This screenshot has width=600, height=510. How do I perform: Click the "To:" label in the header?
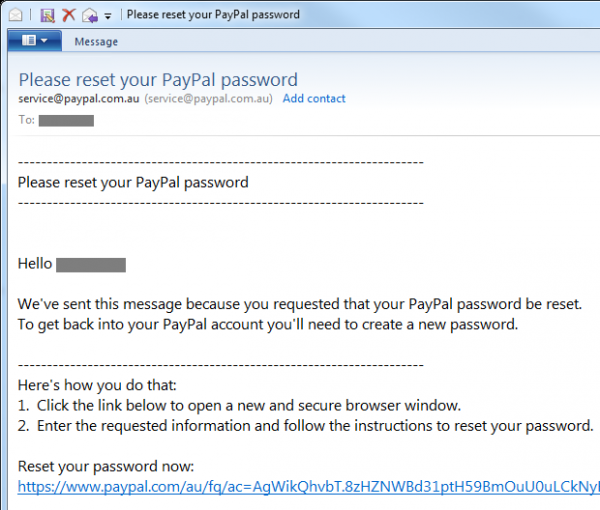[26, 121]
